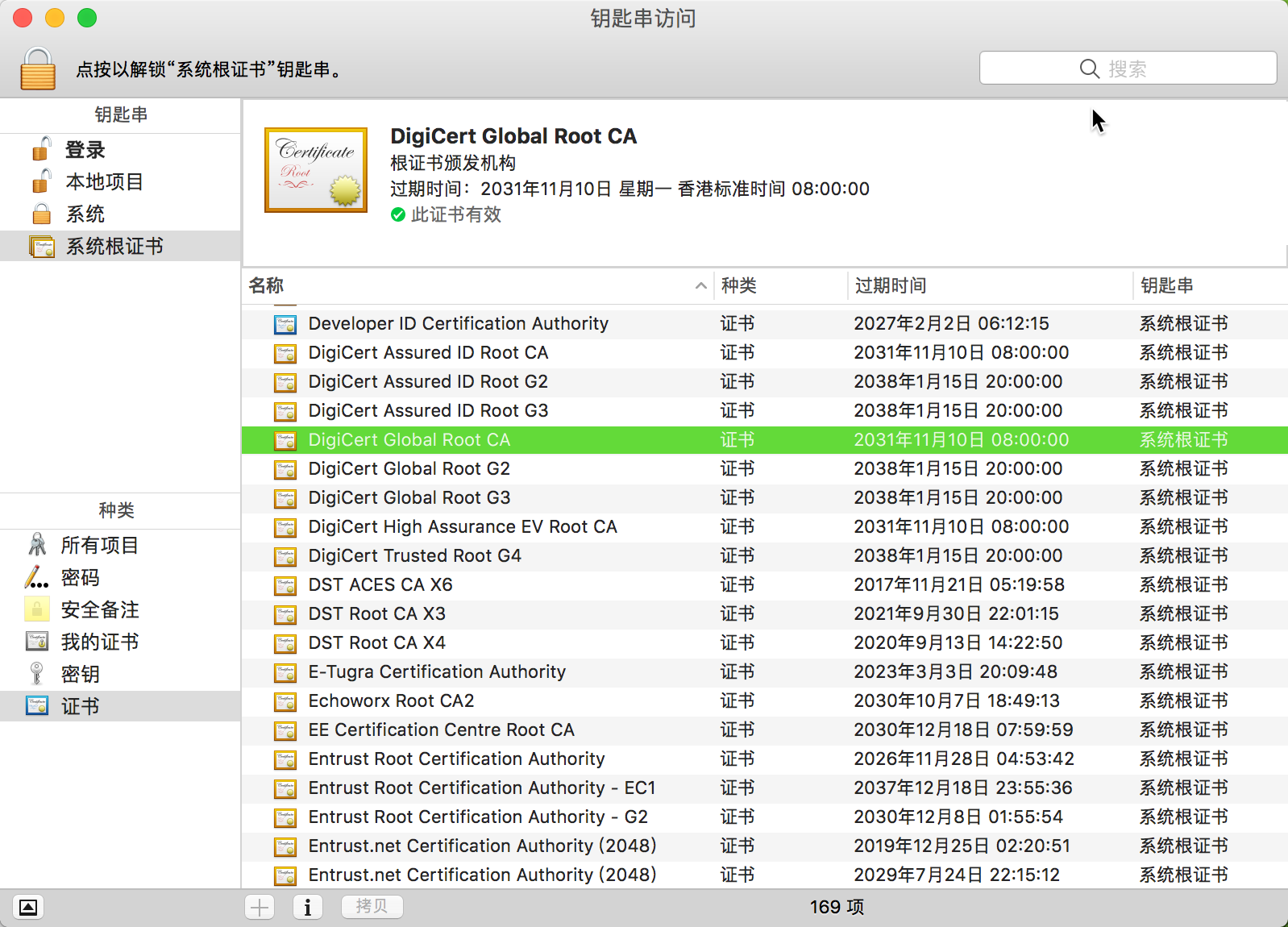Click the 系统根证书 certificate folder icon

coord(42,246)
